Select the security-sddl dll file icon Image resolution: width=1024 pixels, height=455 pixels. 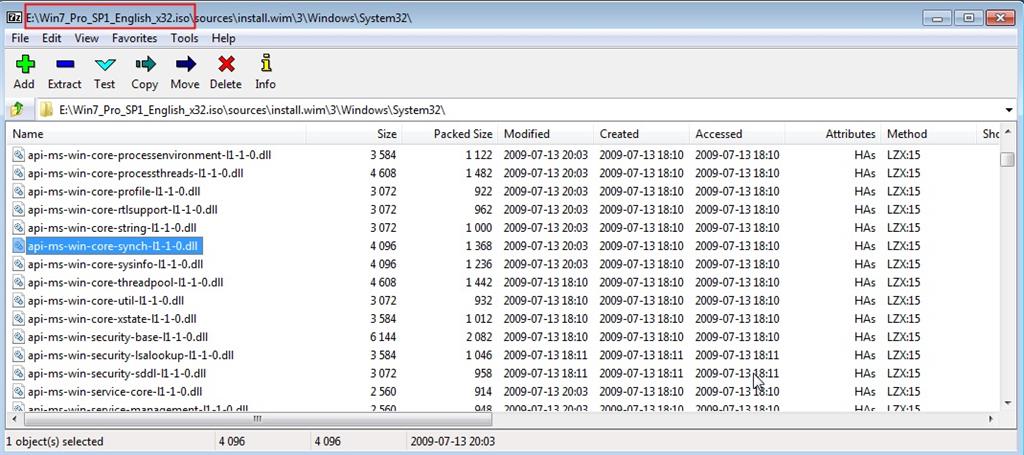[x=18, y=374]
